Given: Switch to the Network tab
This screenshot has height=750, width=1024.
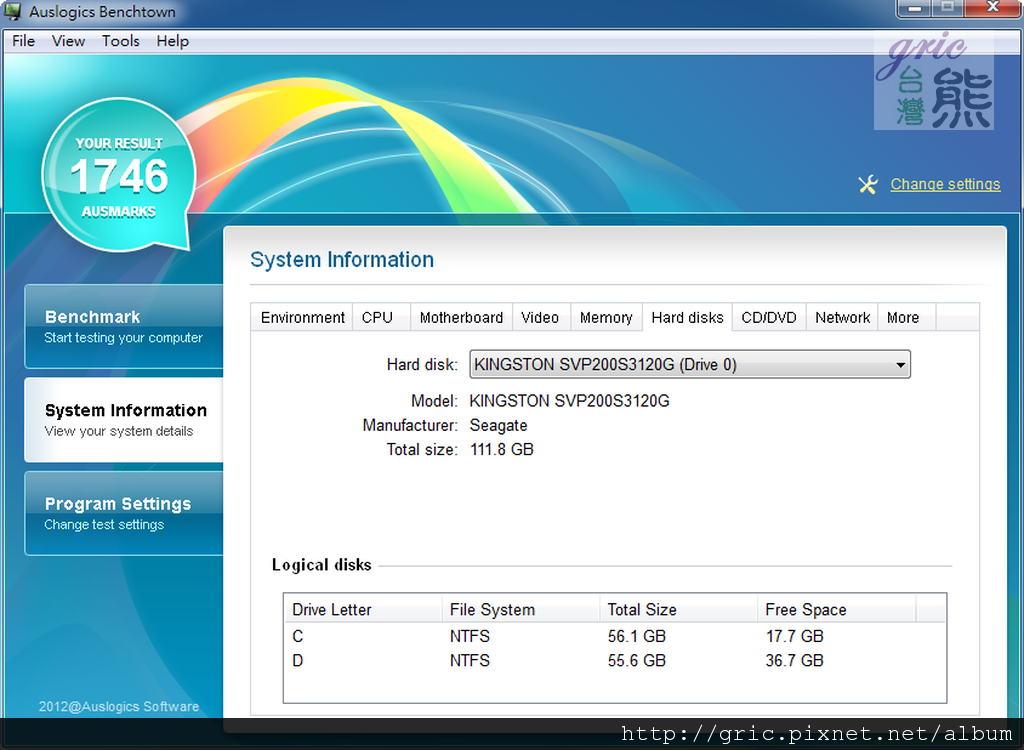Looking at the screenshot, I should point(842,318).
